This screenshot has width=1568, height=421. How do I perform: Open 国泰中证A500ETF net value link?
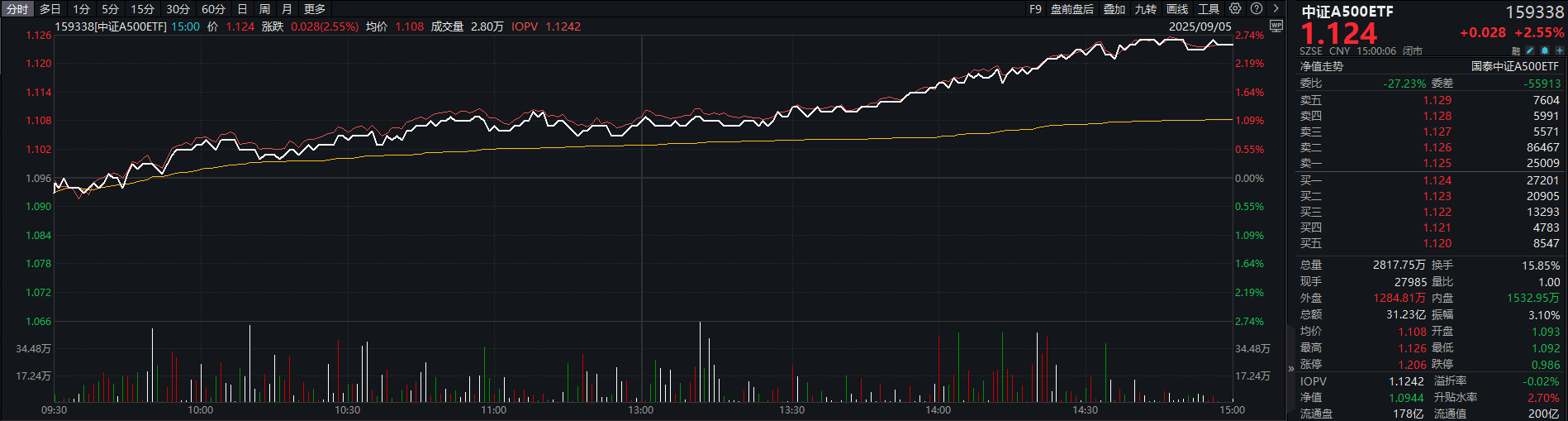click(1514, 66)
